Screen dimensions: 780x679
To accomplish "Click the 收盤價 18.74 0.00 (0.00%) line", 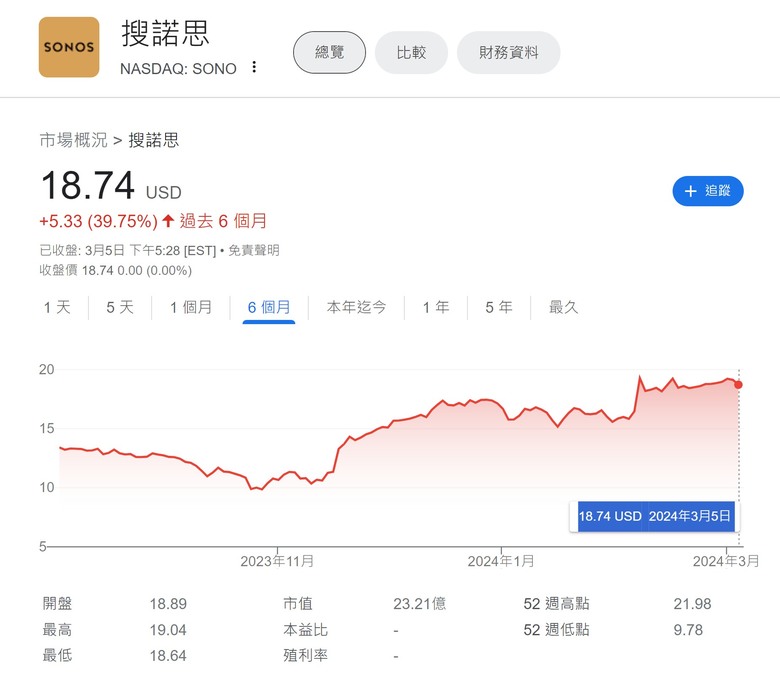I will (x=115, y=271).
